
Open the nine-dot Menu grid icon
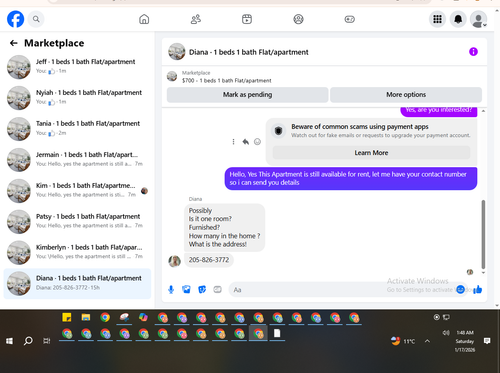437,19
